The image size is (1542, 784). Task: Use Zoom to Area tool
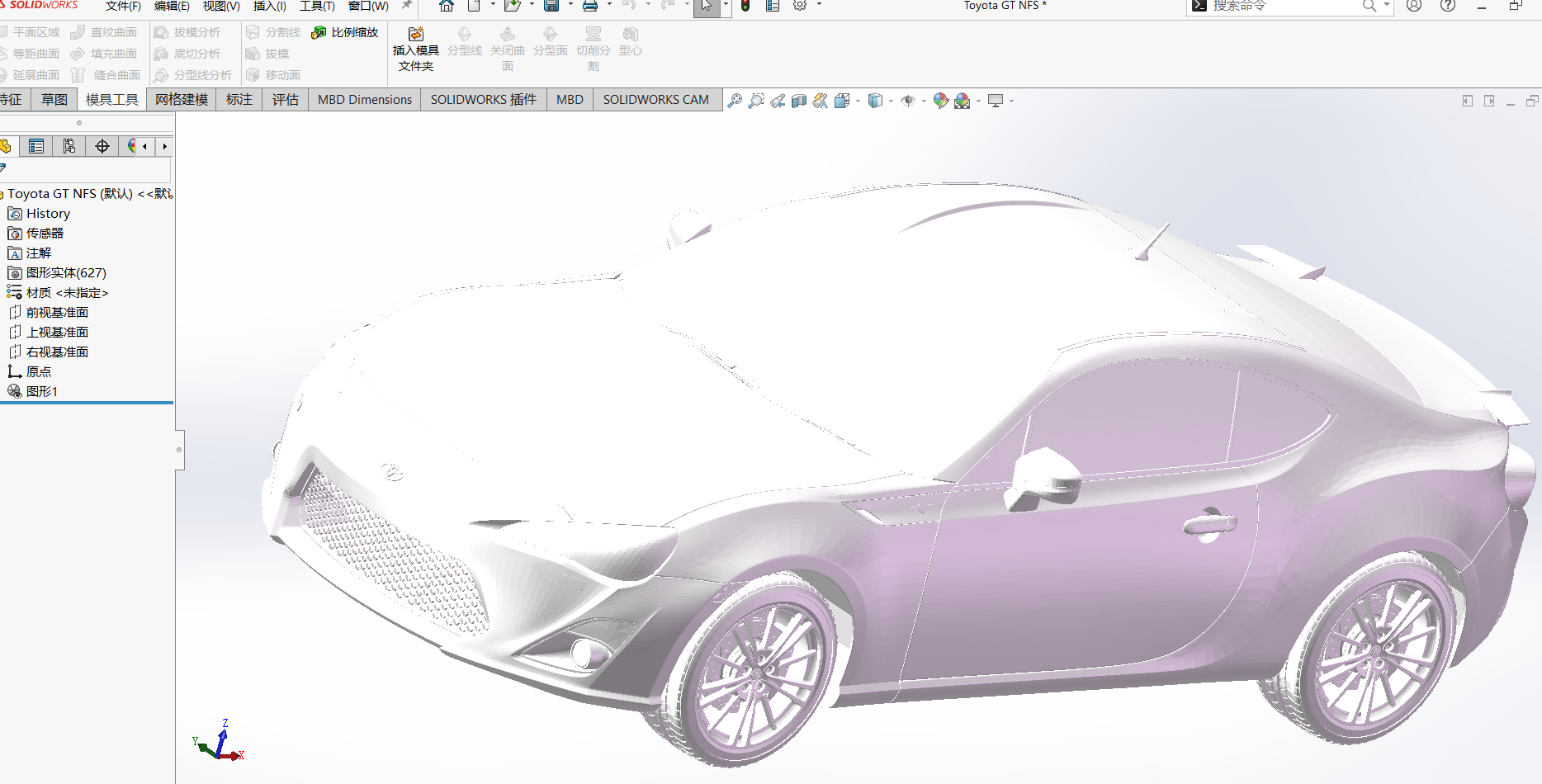(x=755, y=101)
